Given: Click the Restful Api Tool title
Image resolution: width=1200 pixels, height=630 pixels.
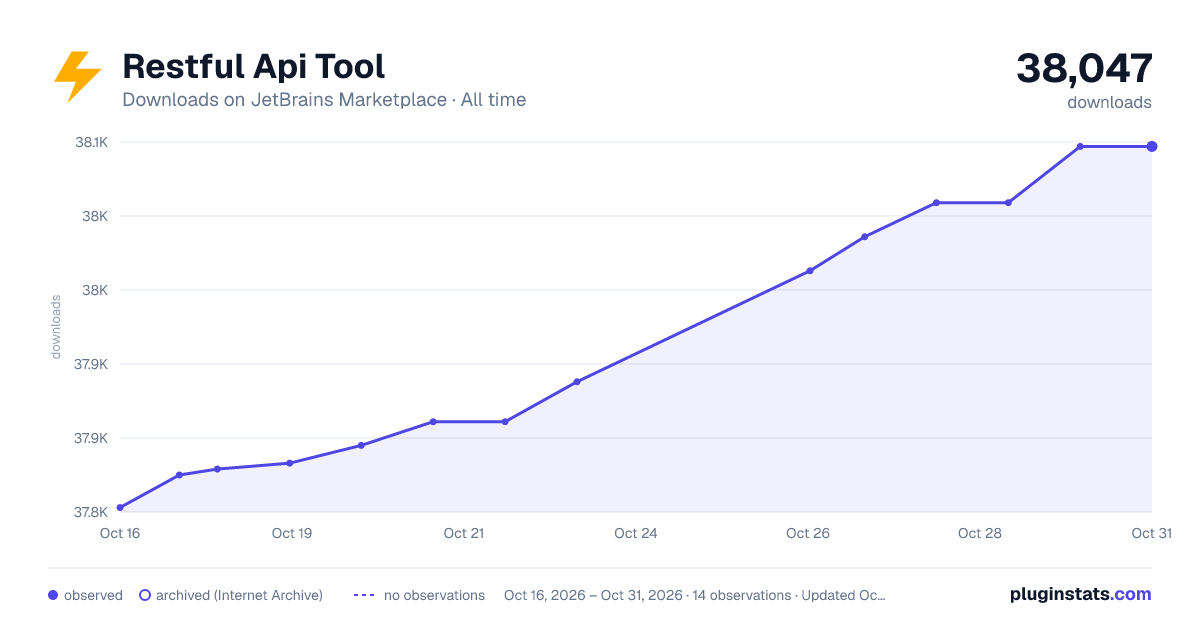Looking at the screenshot, I should tap(253, 67).
